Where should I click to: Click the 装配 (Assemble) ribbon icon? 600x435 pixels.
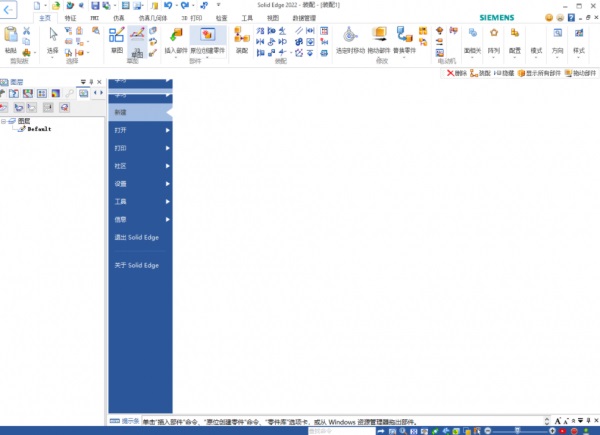(x=242, y=36)
